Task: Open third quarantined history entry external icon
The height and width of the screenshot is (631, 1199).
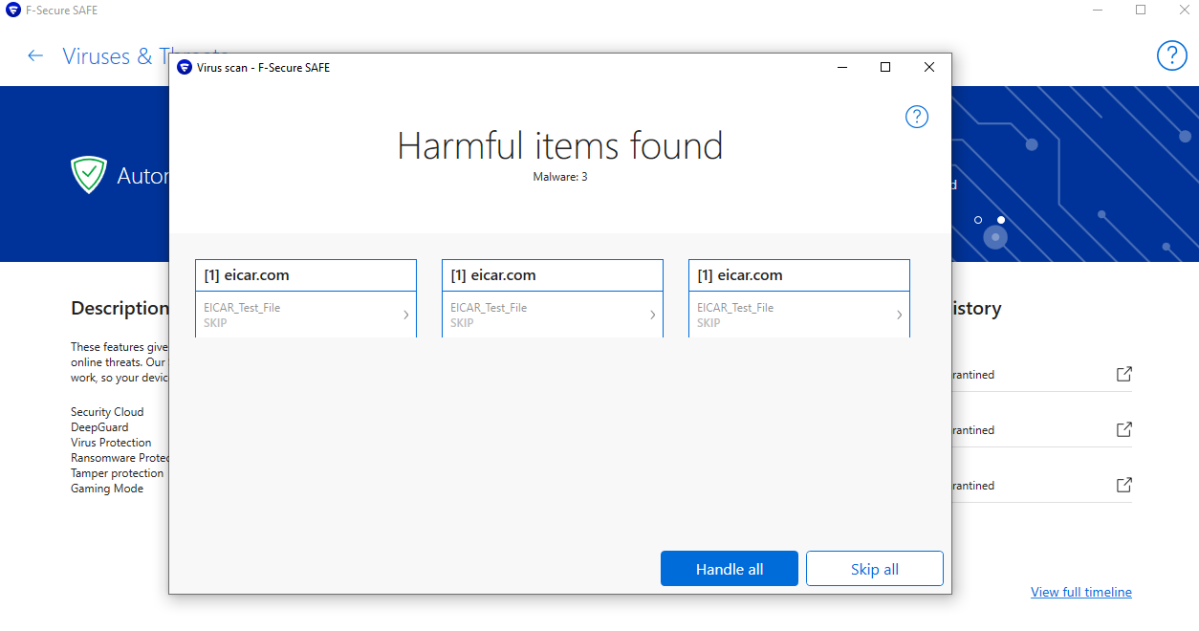Action: tap(1123, 485)
